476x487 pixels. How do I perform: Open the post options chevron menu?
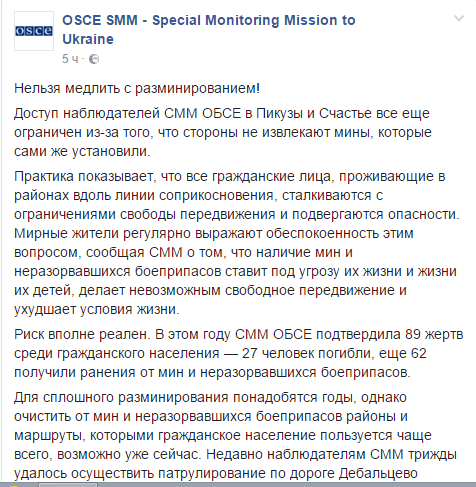click(x=459, y=18)
